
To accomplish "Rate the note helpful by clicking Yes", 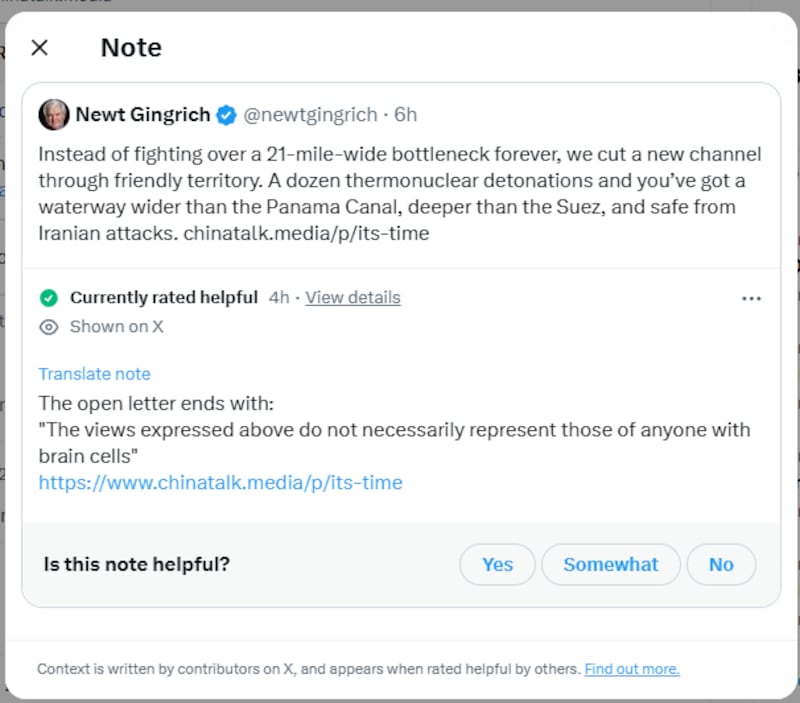I will [x=497, y=564].
